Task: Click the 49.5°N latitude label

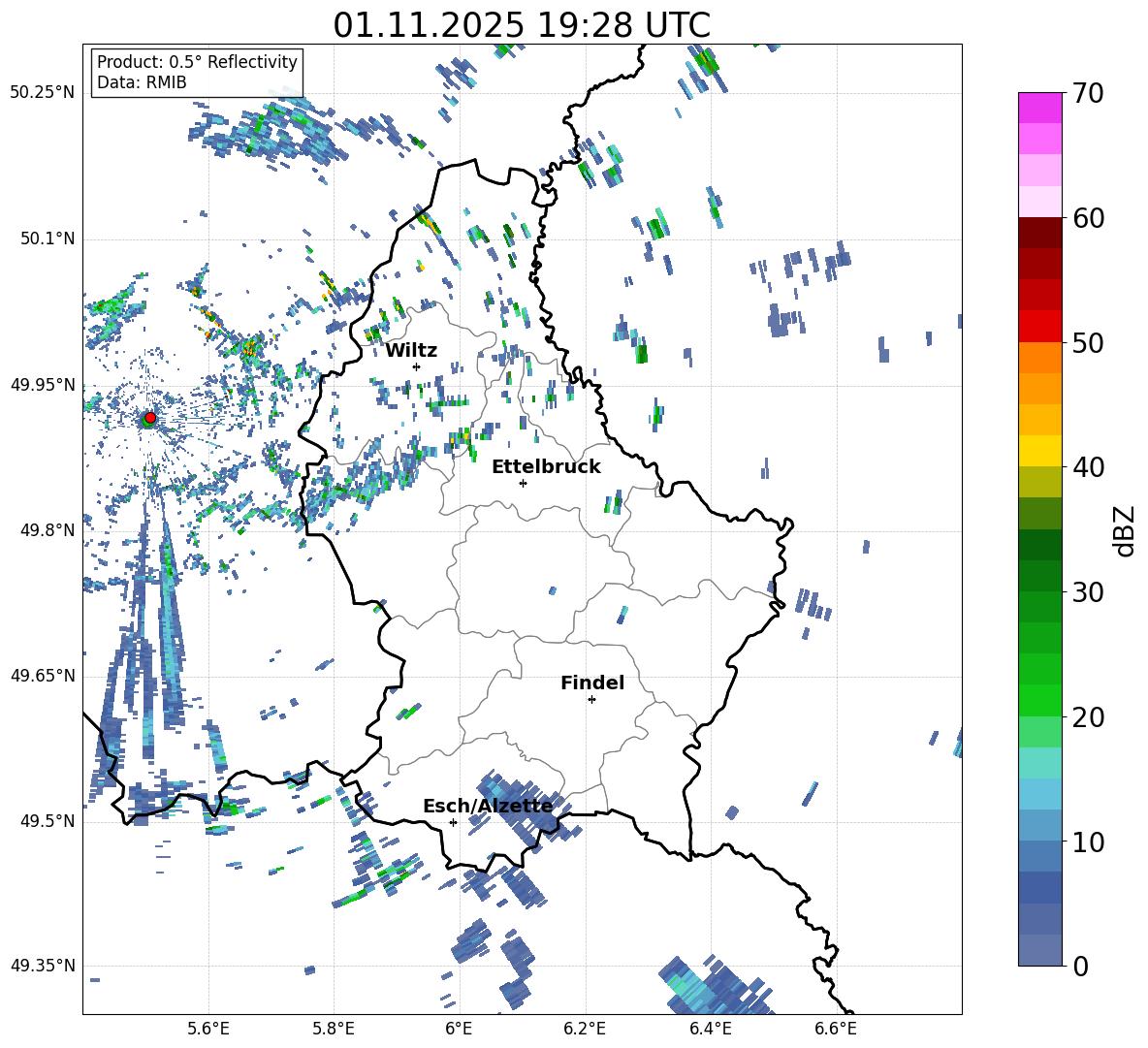Action: pyautogui.click(x=47, y=821)
